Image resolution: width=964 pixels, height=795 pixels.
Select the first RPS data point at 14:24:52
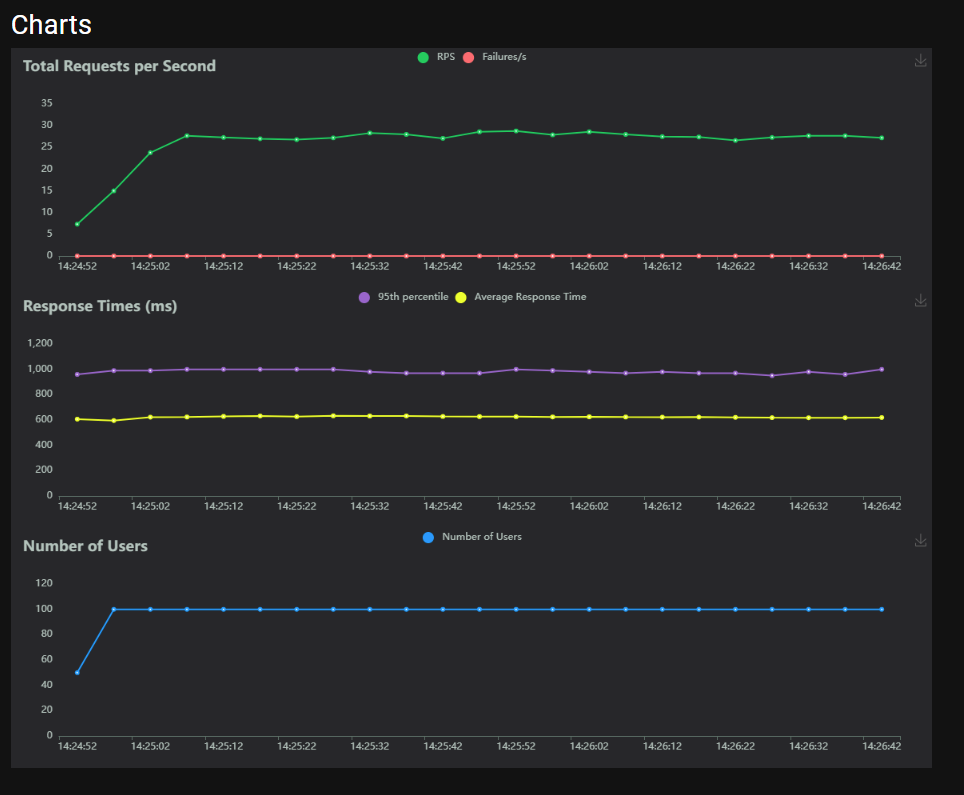(77, 224)
